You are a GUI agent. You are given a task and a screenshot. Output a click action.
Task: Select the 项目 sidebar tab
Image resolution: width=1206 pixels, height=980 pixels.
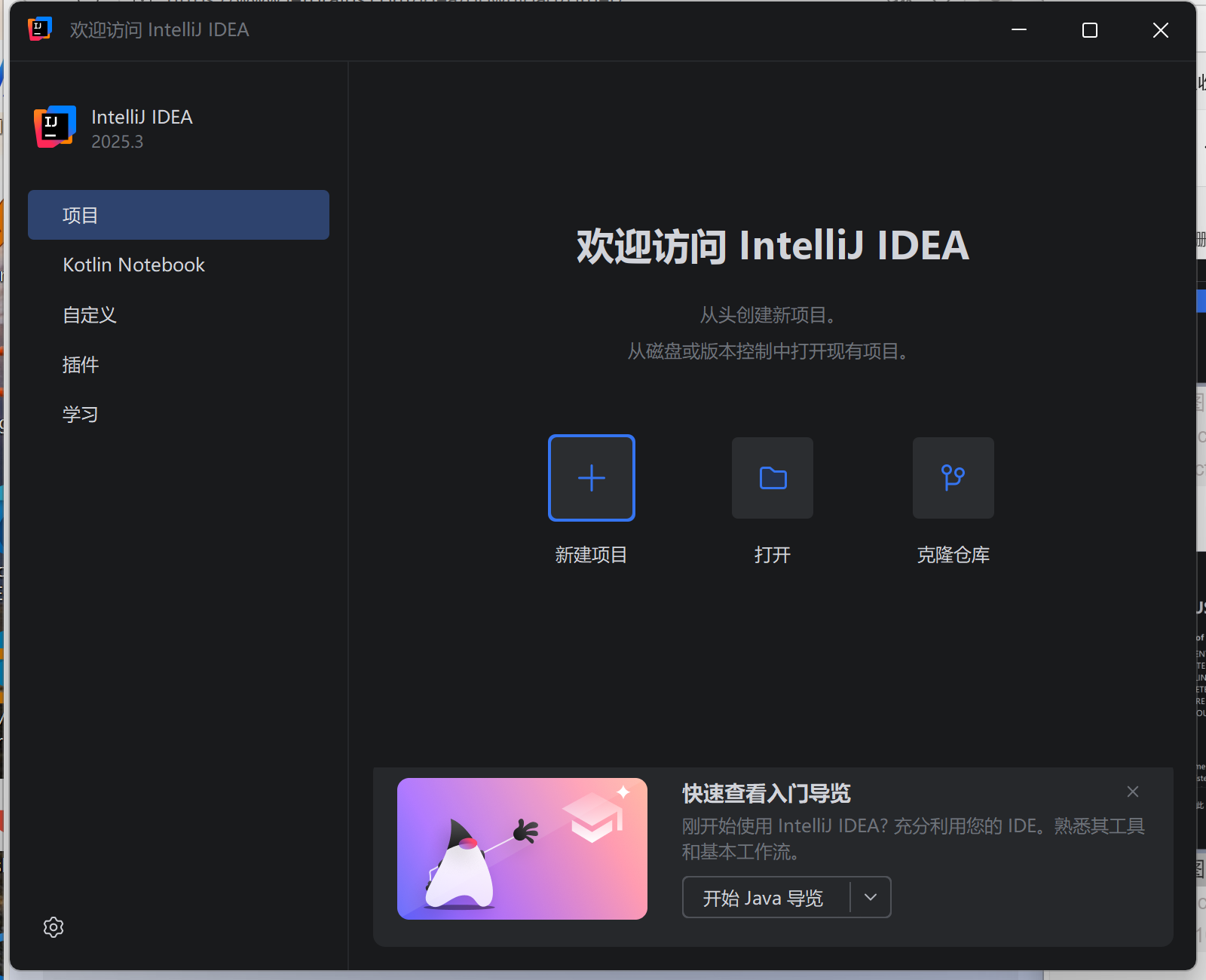tap(179, 215)
